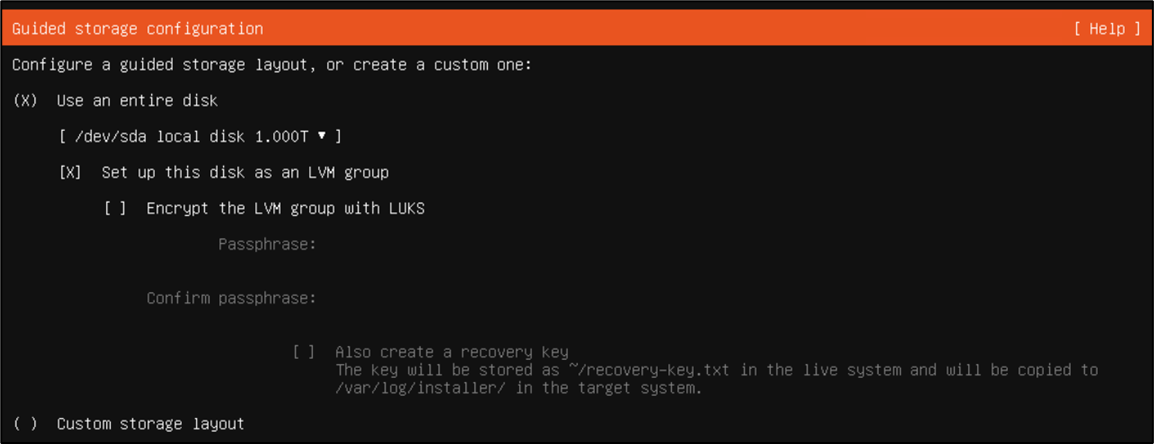Click the "Guided storage configuration" title
This screenshot has height=444, width=1154.
click(x=138, y=29)
